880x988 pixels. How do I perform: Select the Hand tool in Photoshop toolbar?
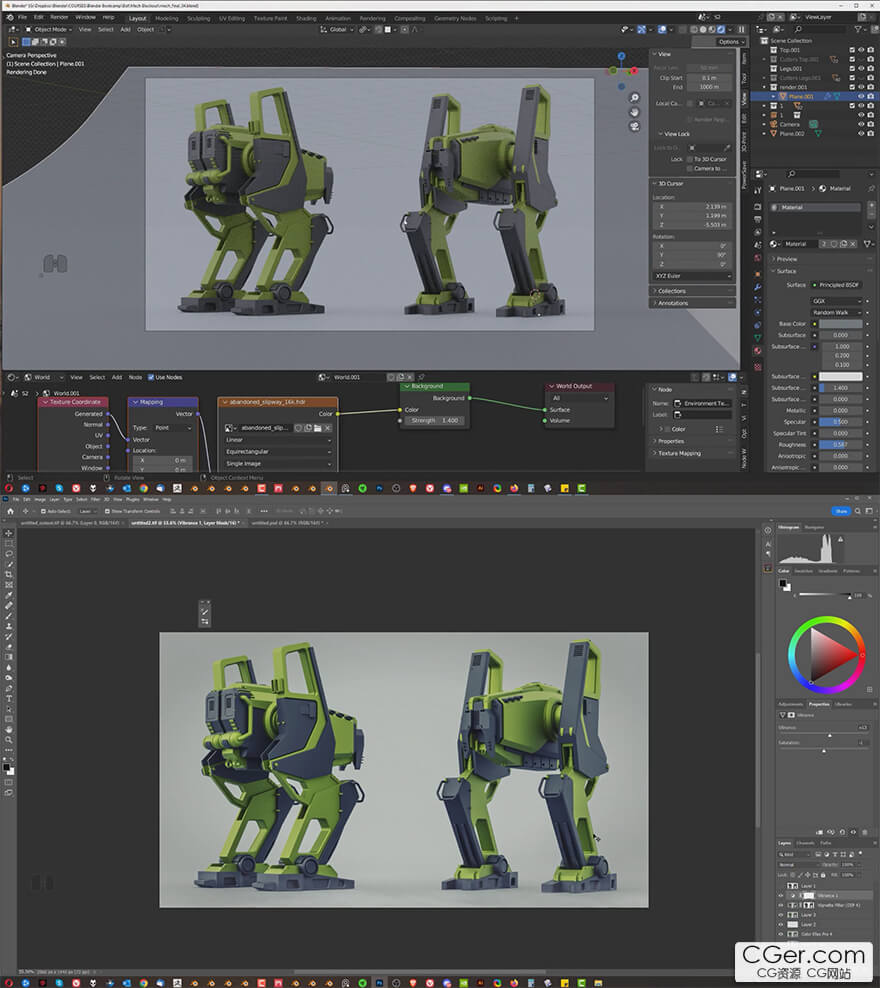pos(9,729)
